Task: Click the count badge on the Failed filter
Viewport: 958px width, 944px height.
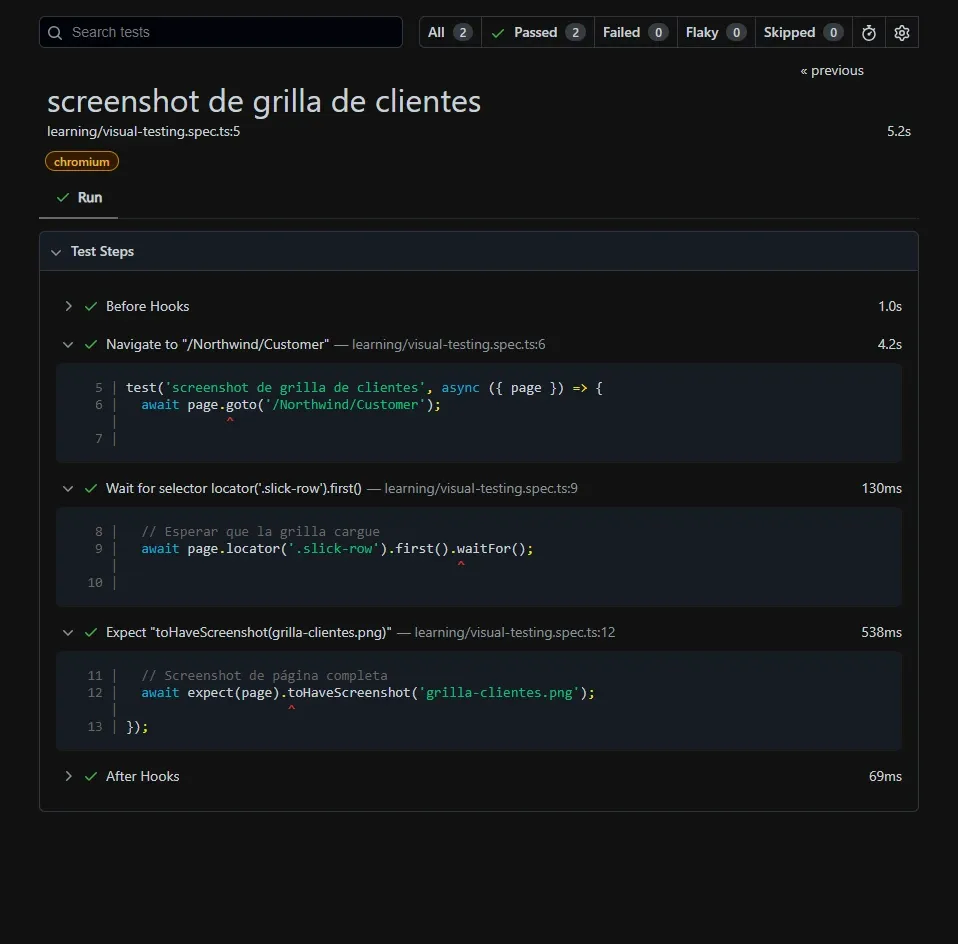Action: coord(658,32)
